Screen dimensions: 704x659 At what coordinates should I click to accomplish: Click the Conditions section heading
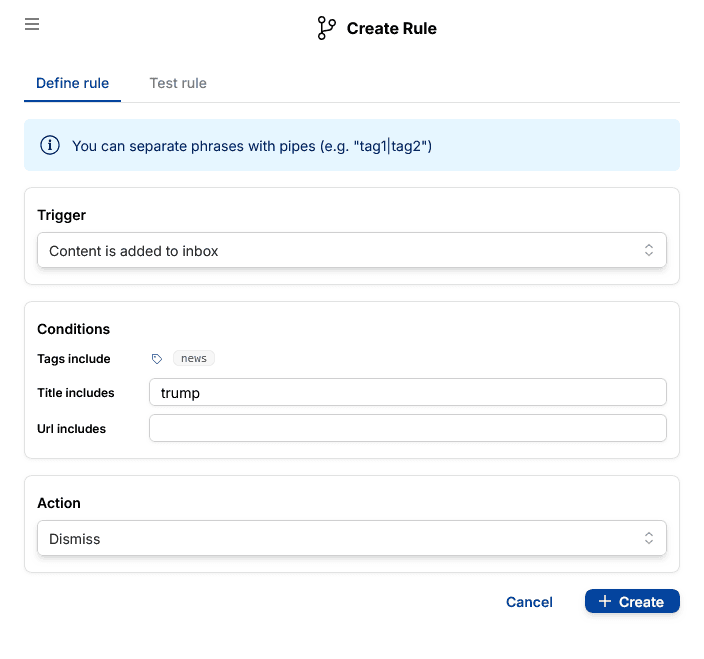click(x=74, y=329)
